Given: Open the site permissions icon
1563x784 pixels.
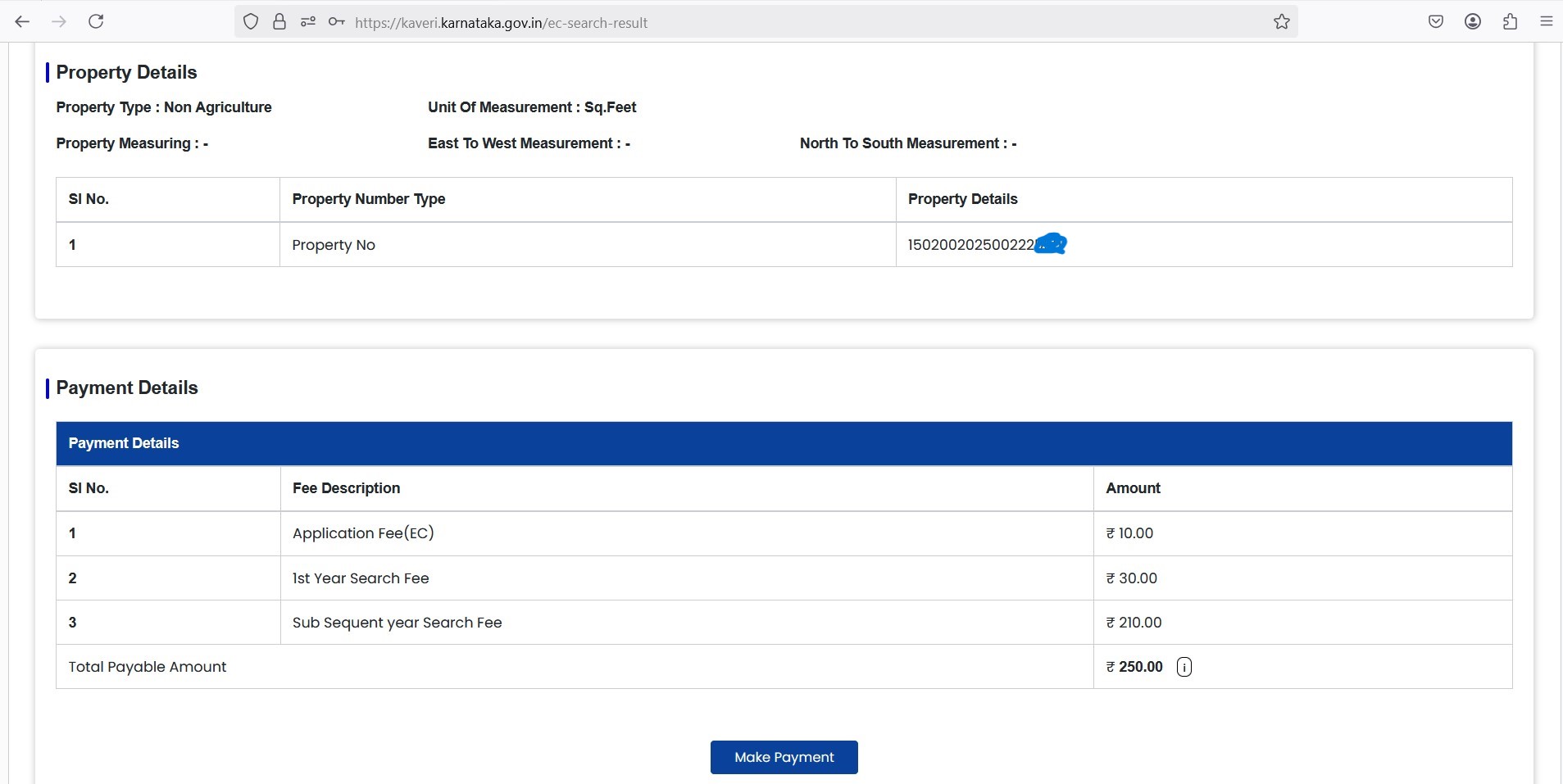Looking at the screenshot, I should [308, 22].
